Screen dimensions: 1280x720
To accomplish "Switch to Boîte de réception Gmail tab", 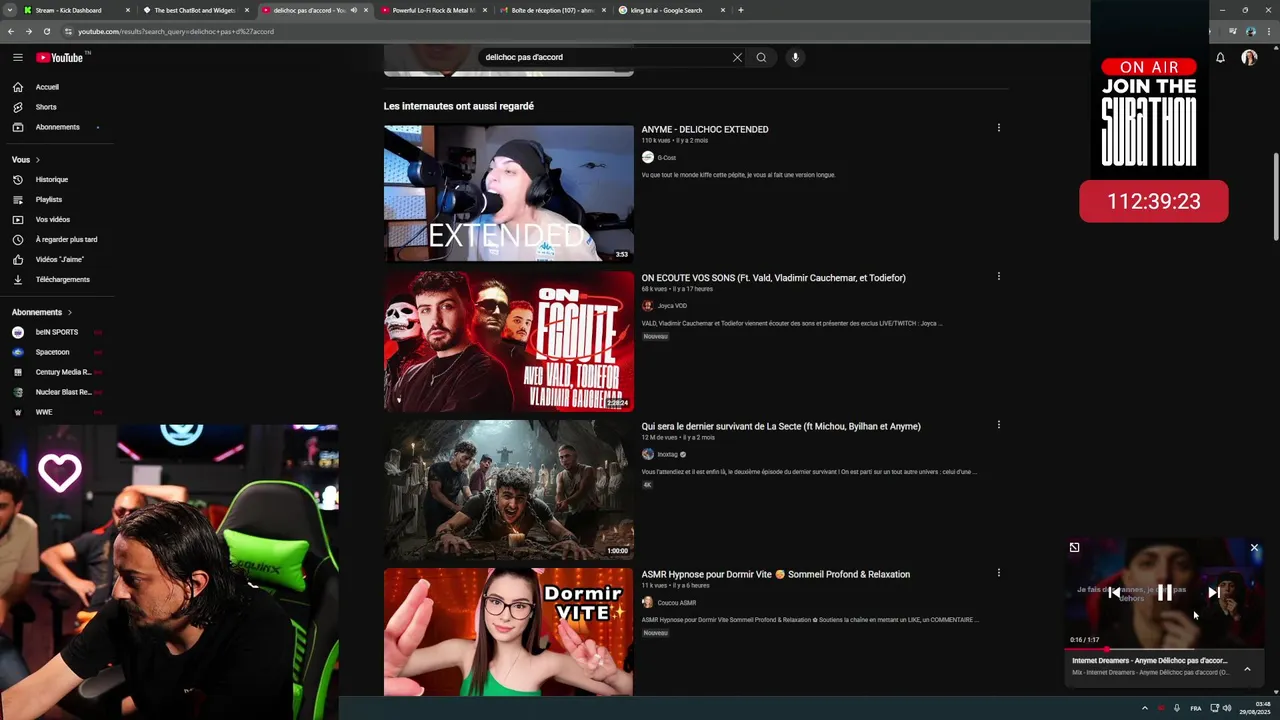I will point(552,10).
